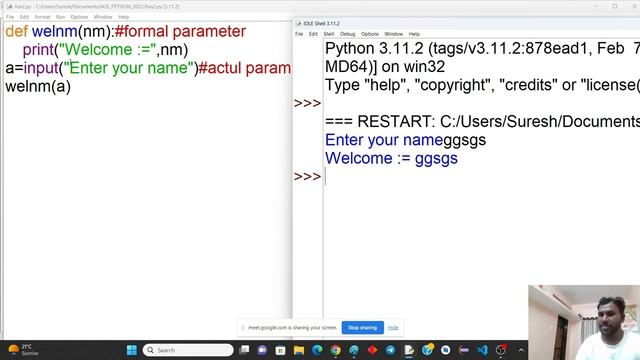
Task: Open dark purple app on taskbar
Action: (x=464, y=350)
